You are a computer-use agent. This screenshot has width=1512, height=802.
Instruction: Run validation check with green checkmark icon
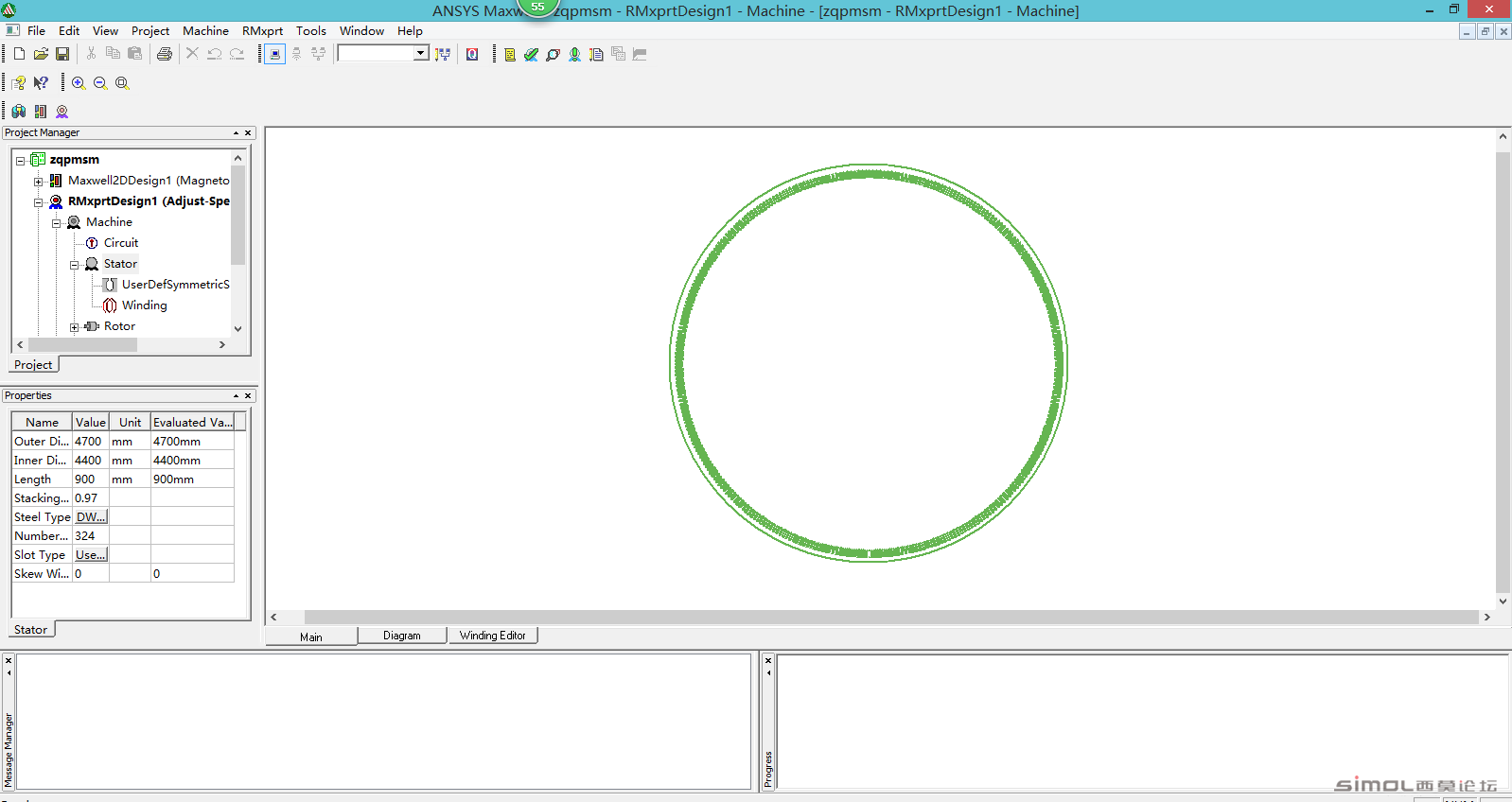pos(531,54)
